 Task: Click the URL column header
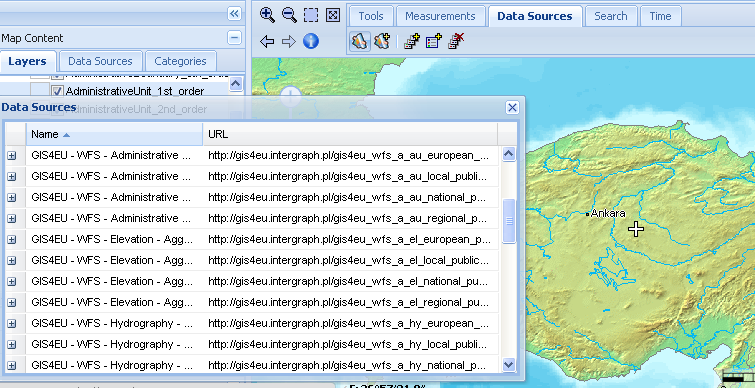350,134
